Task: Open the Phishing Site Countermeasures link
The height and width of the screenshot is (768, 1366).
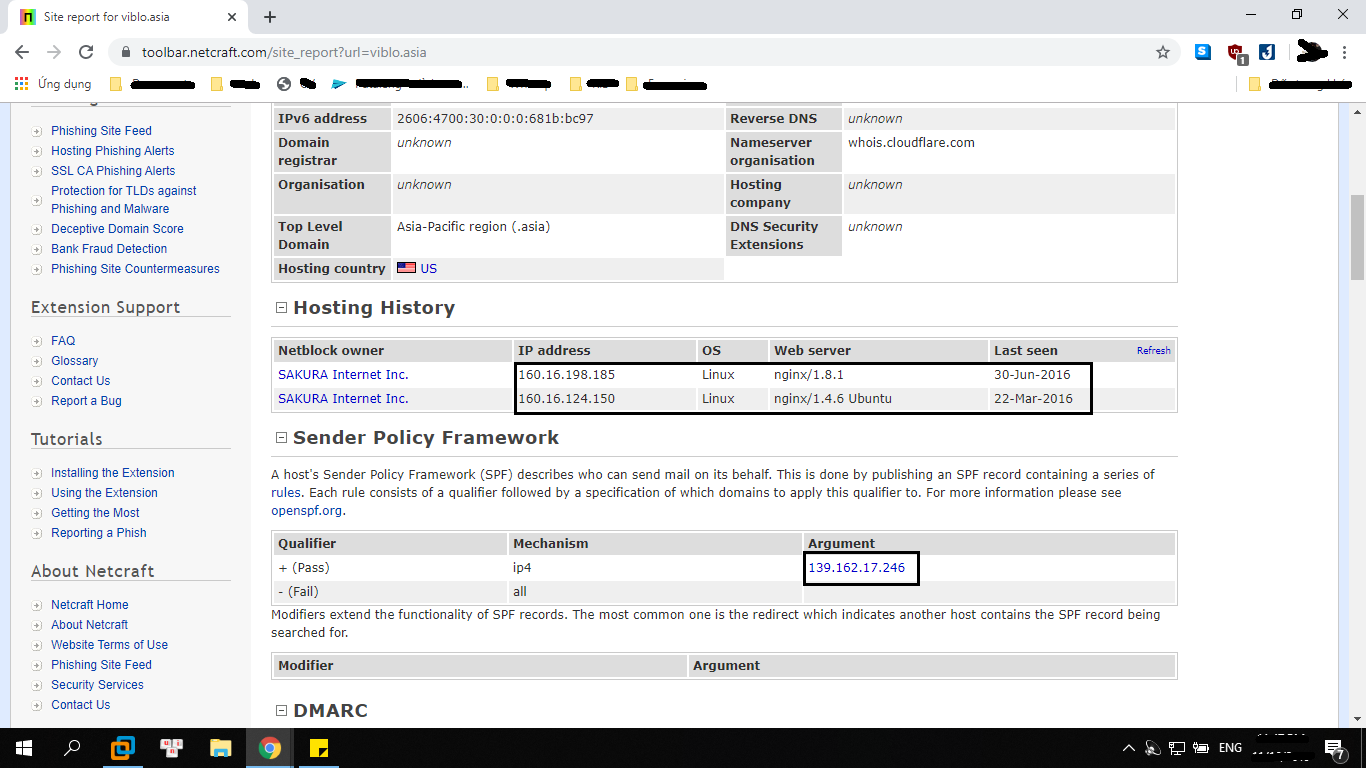Action: pyautogui.click(x=135, y=269)
